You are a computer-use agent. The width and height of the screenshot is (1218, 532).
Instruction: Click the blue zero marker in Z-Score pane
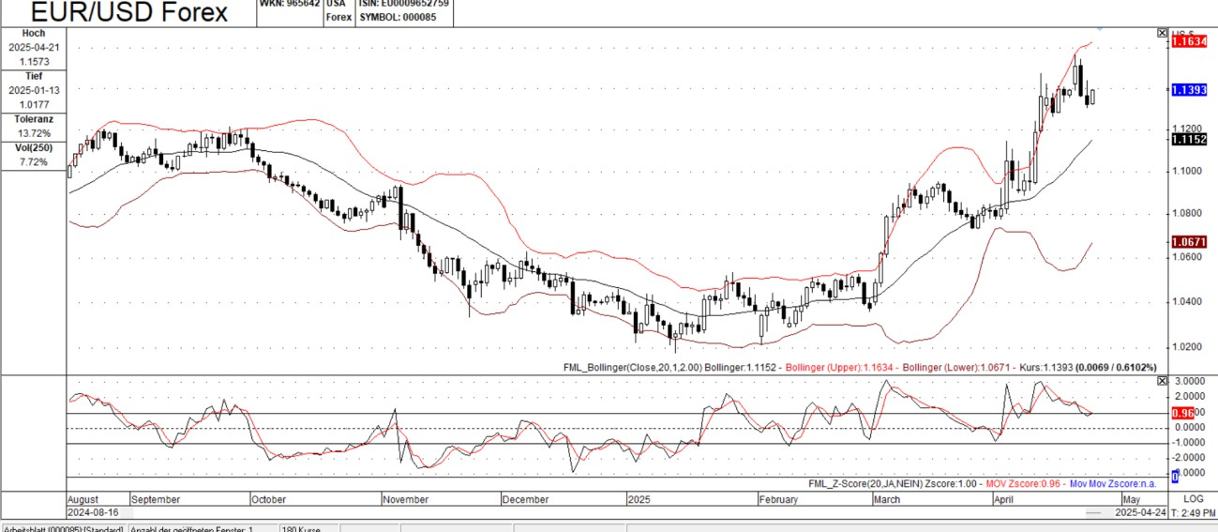pos(1175,476)
